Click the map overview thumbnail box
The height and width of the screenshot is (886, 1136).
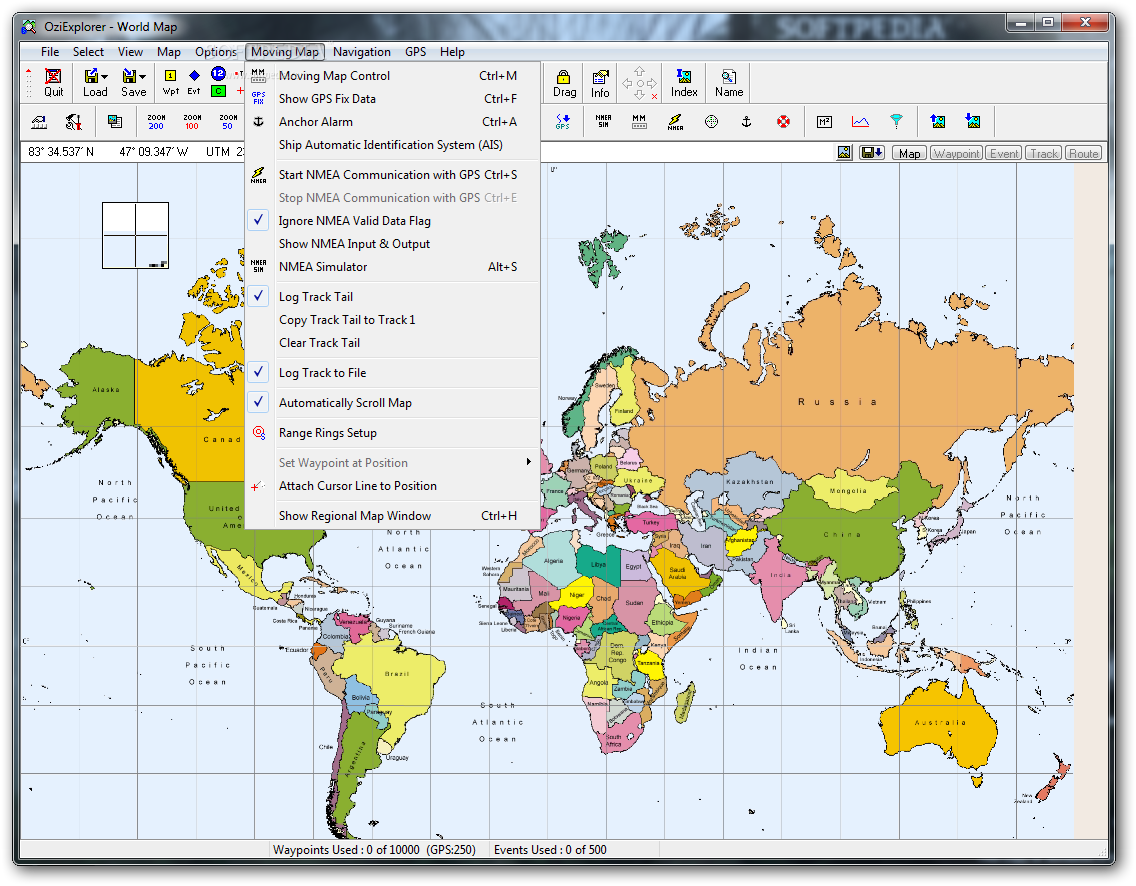pyautogui.click(x=135, y=235)
